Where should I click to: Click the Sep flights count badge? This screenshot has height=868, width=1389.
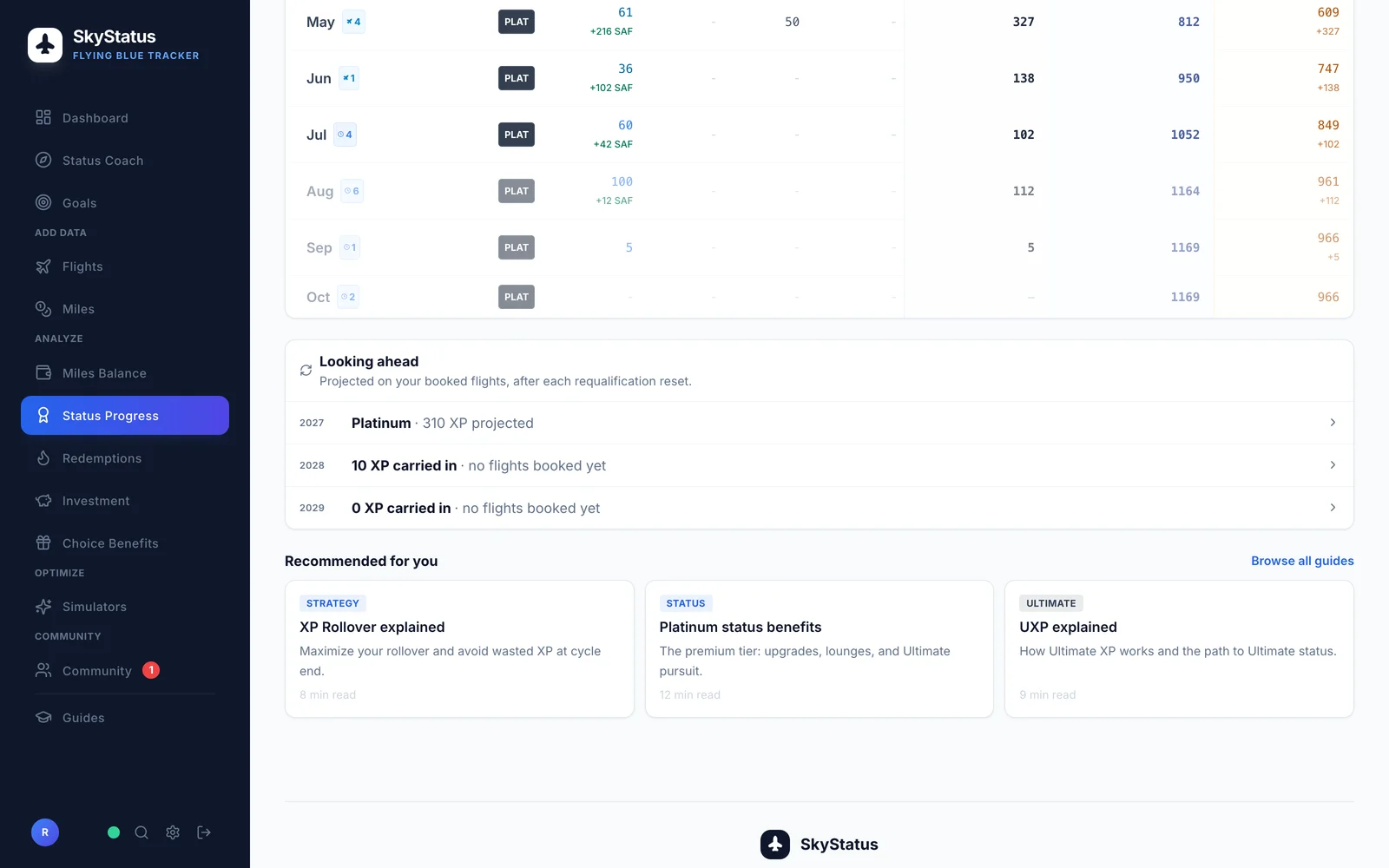(x=350, y=247)
